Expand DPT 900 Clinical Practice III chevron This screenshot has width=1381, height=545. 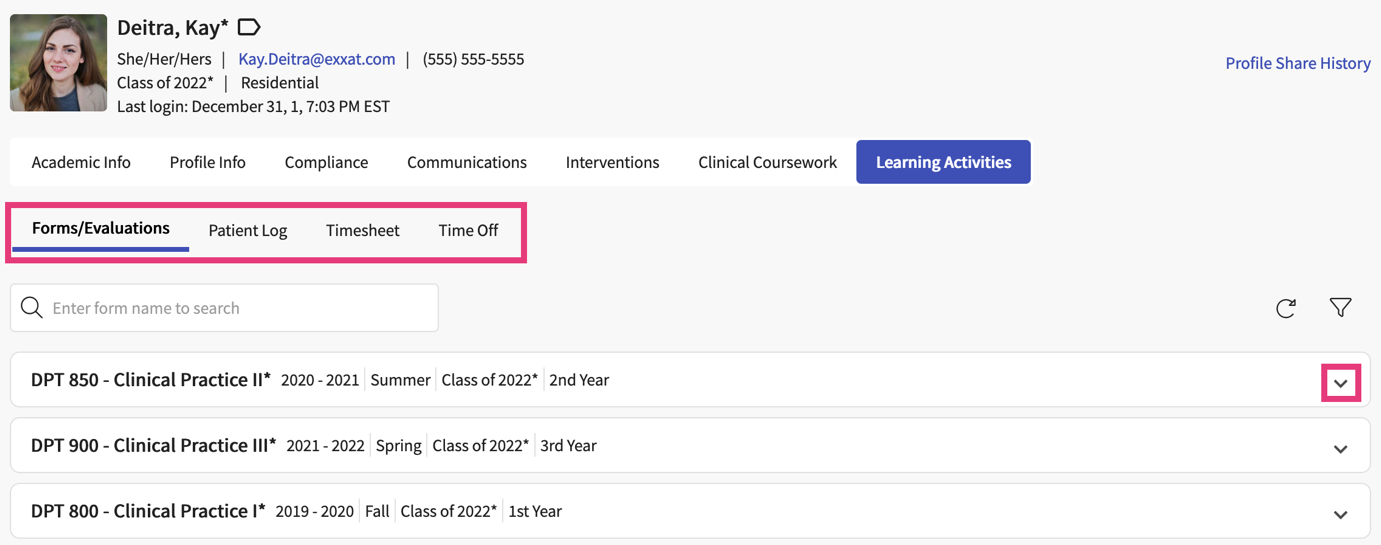point(1340,449)
